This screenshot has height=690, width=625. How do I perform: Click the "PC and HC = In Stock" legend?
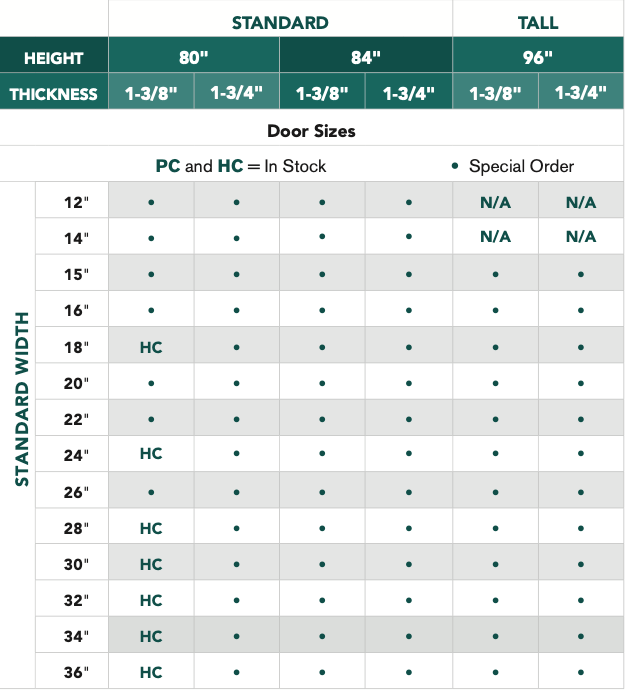241,166
